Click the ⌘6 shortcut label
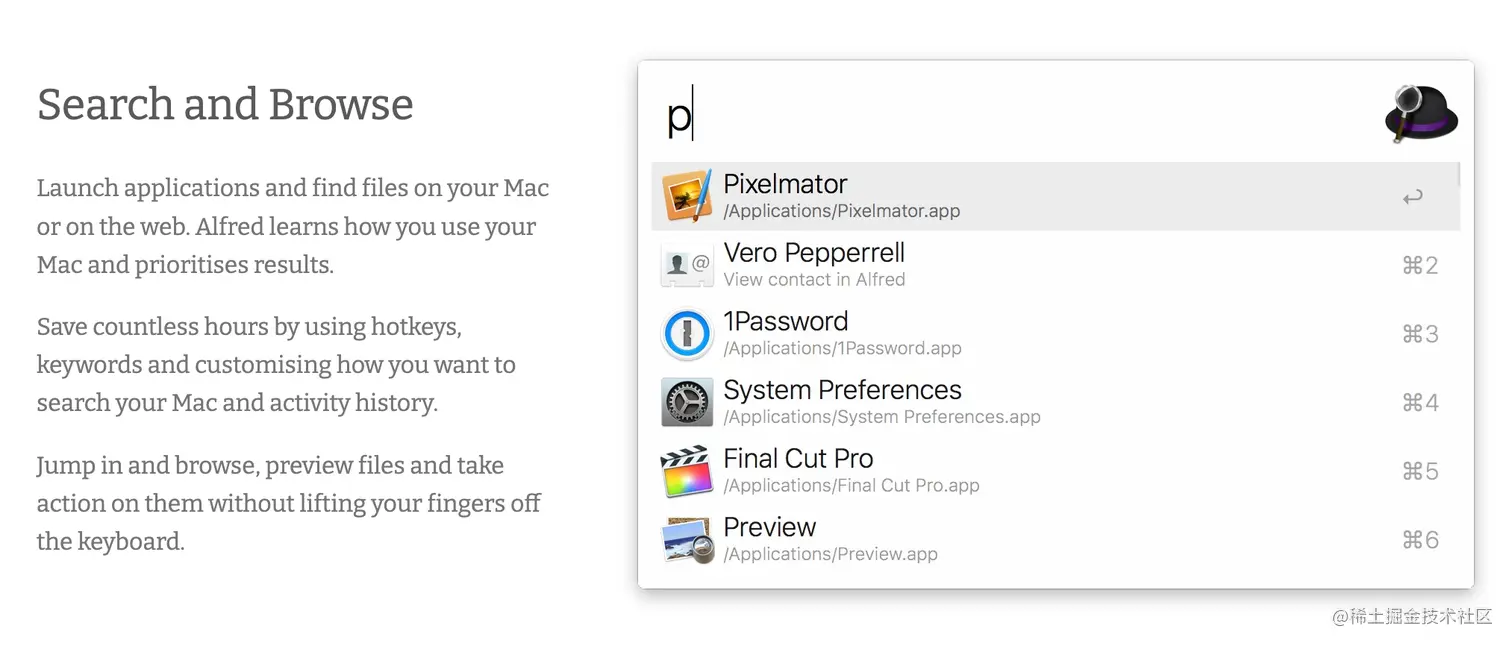The height and width of the screenshot is (646, 1512). [1420, 540]
